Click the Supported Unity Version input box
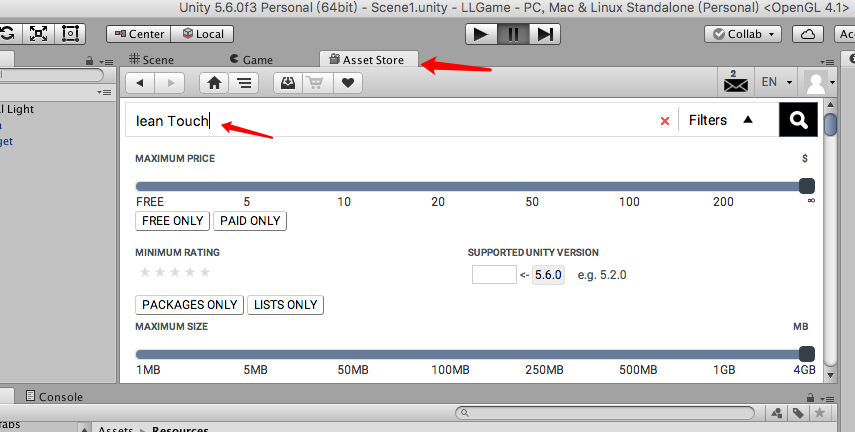Viewport: 855px width, 432px height. point(494,274)
